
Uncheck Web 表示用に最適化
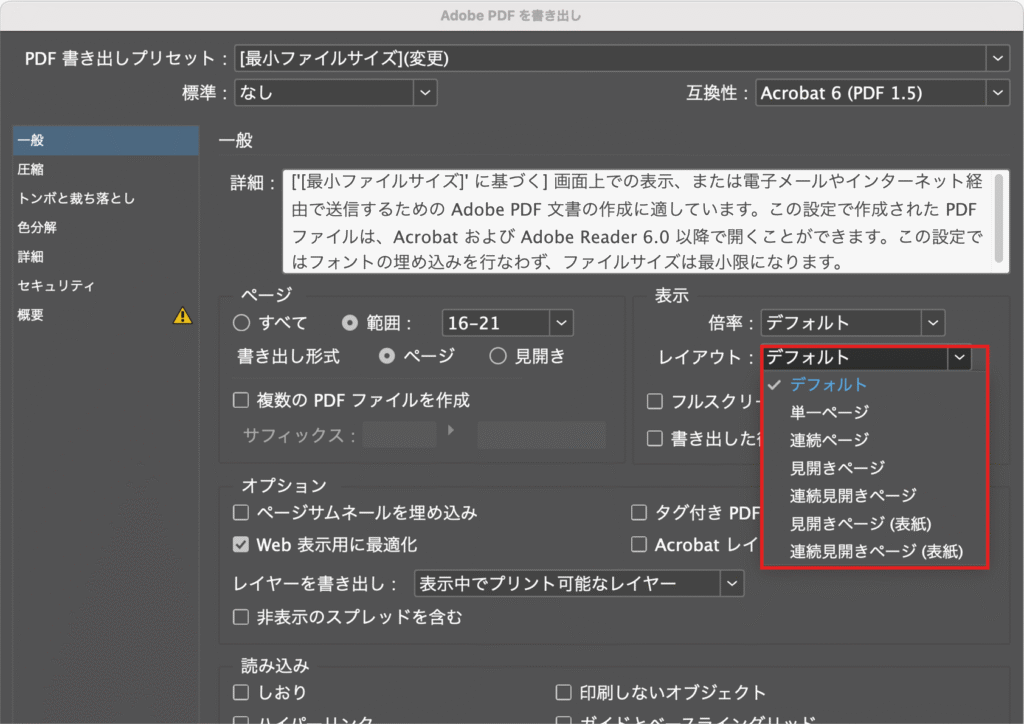tap(241, 544)
